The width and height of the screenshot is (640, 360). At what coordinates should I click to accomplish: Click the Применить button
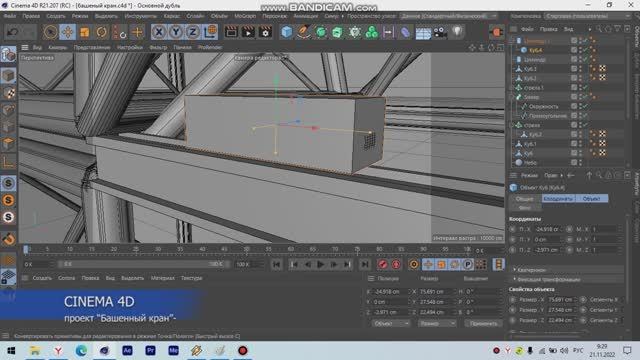483,323
